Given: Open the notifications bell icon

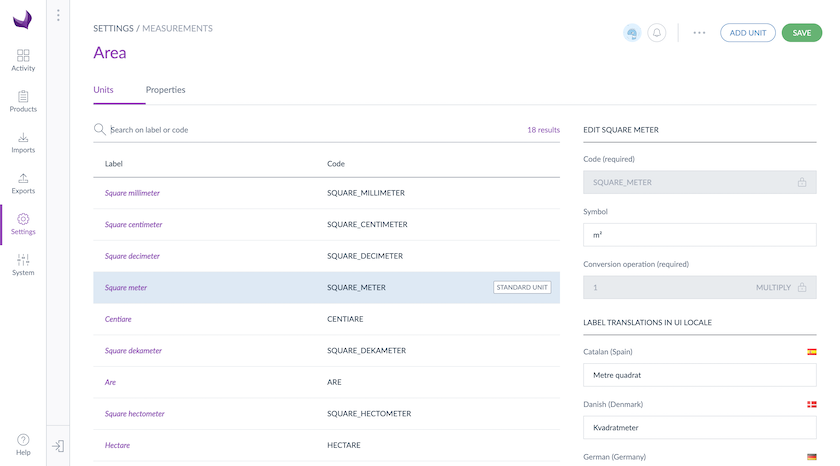Looking at the screenshot, I should point(657,33).
